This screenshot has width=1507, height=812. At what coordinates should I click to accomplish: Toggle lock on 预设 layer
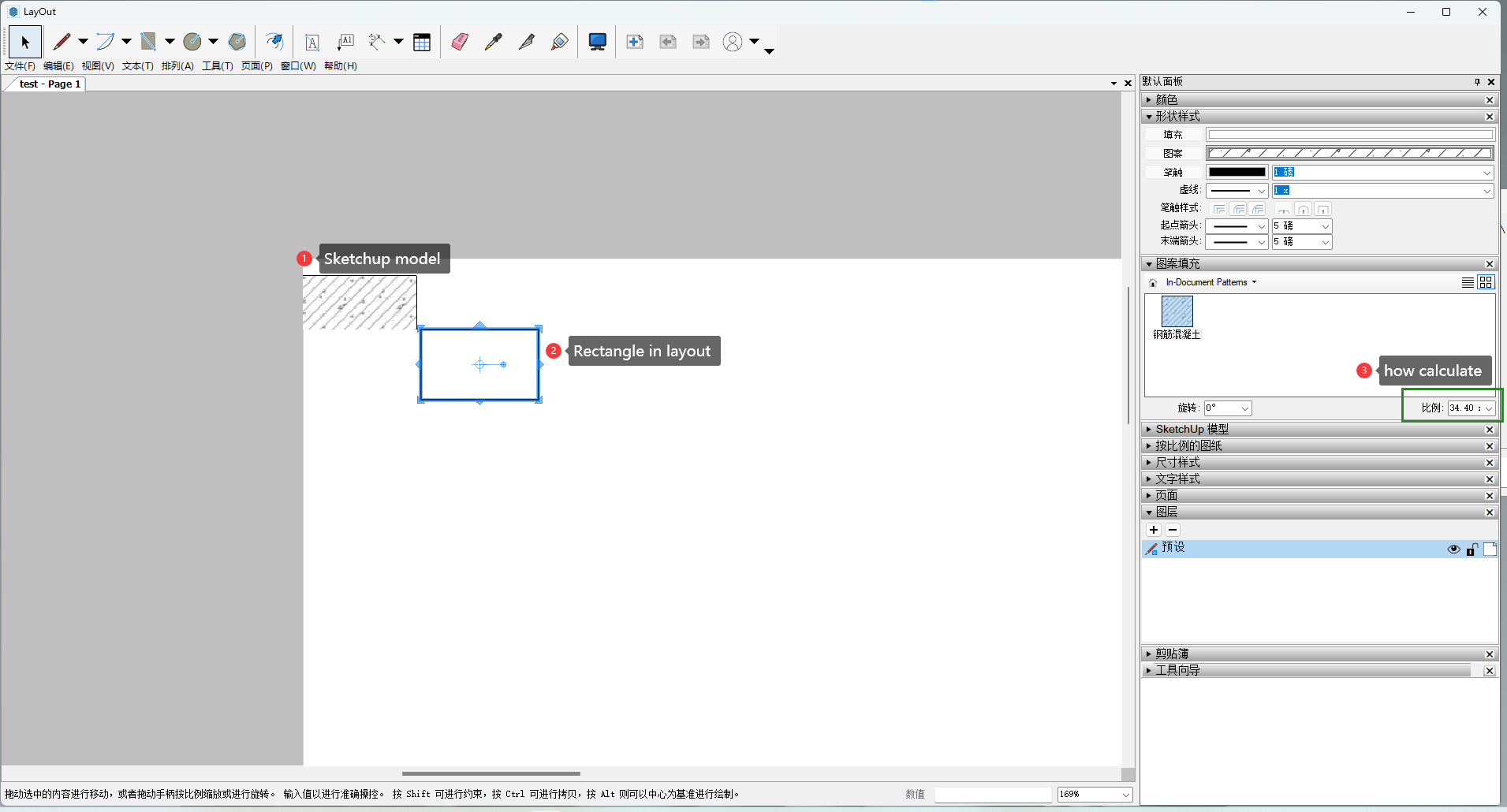point(1472,549)
